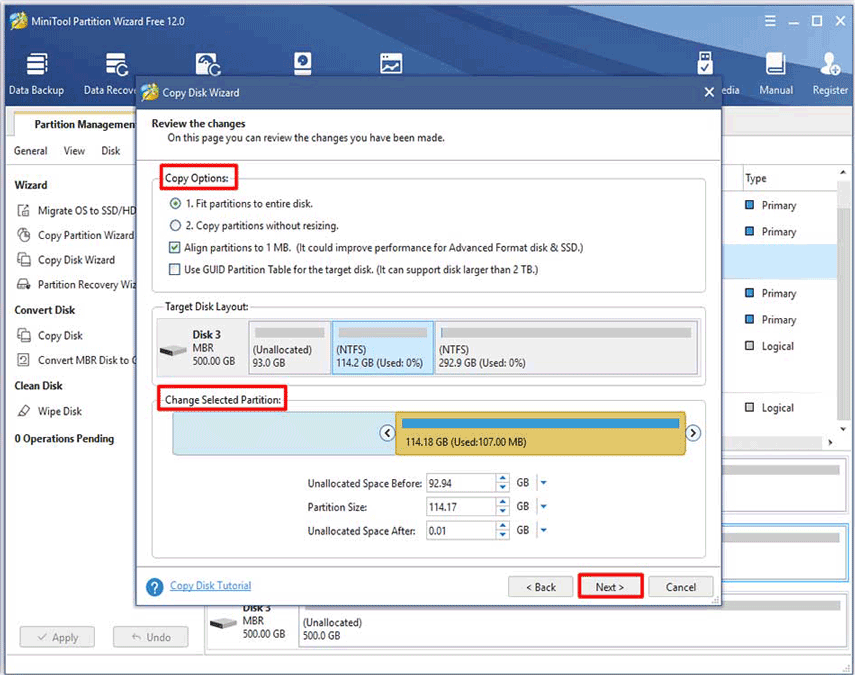Open unit dropdown for Partition Size

tap(544, 507)
